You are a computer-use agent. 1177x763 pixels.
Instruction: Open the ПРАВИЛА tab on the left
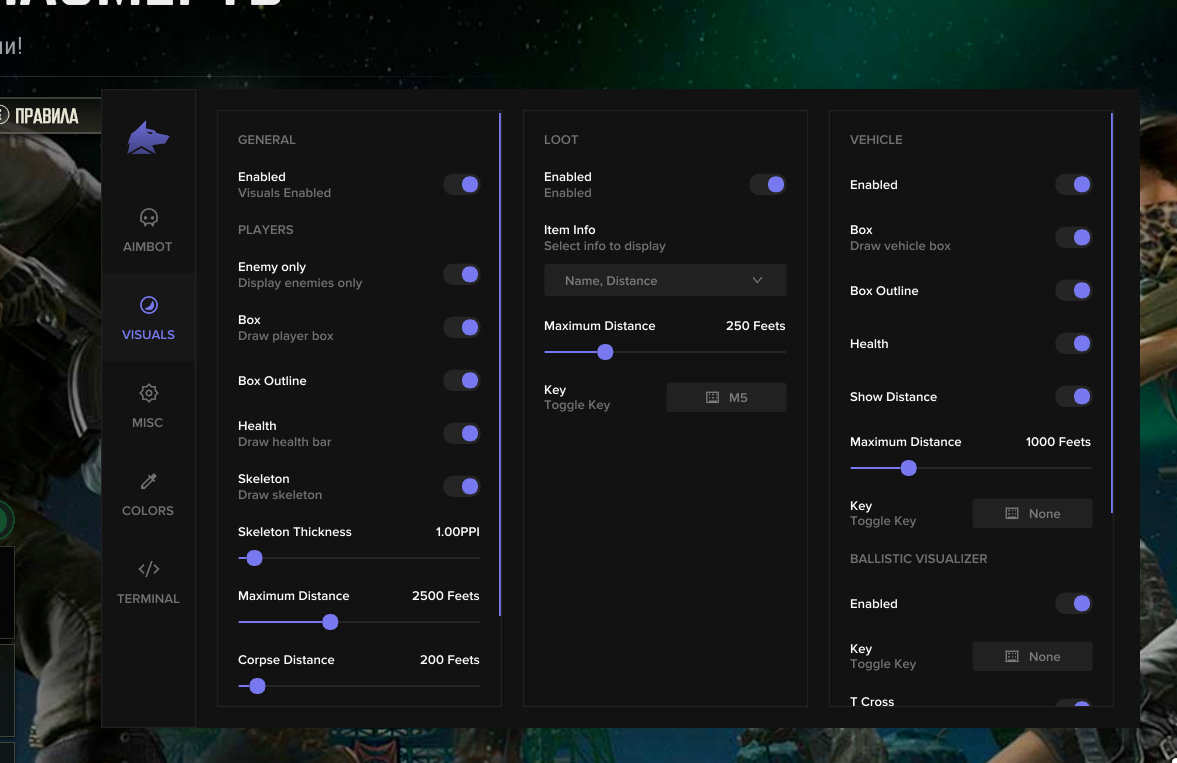coord(48,115)
